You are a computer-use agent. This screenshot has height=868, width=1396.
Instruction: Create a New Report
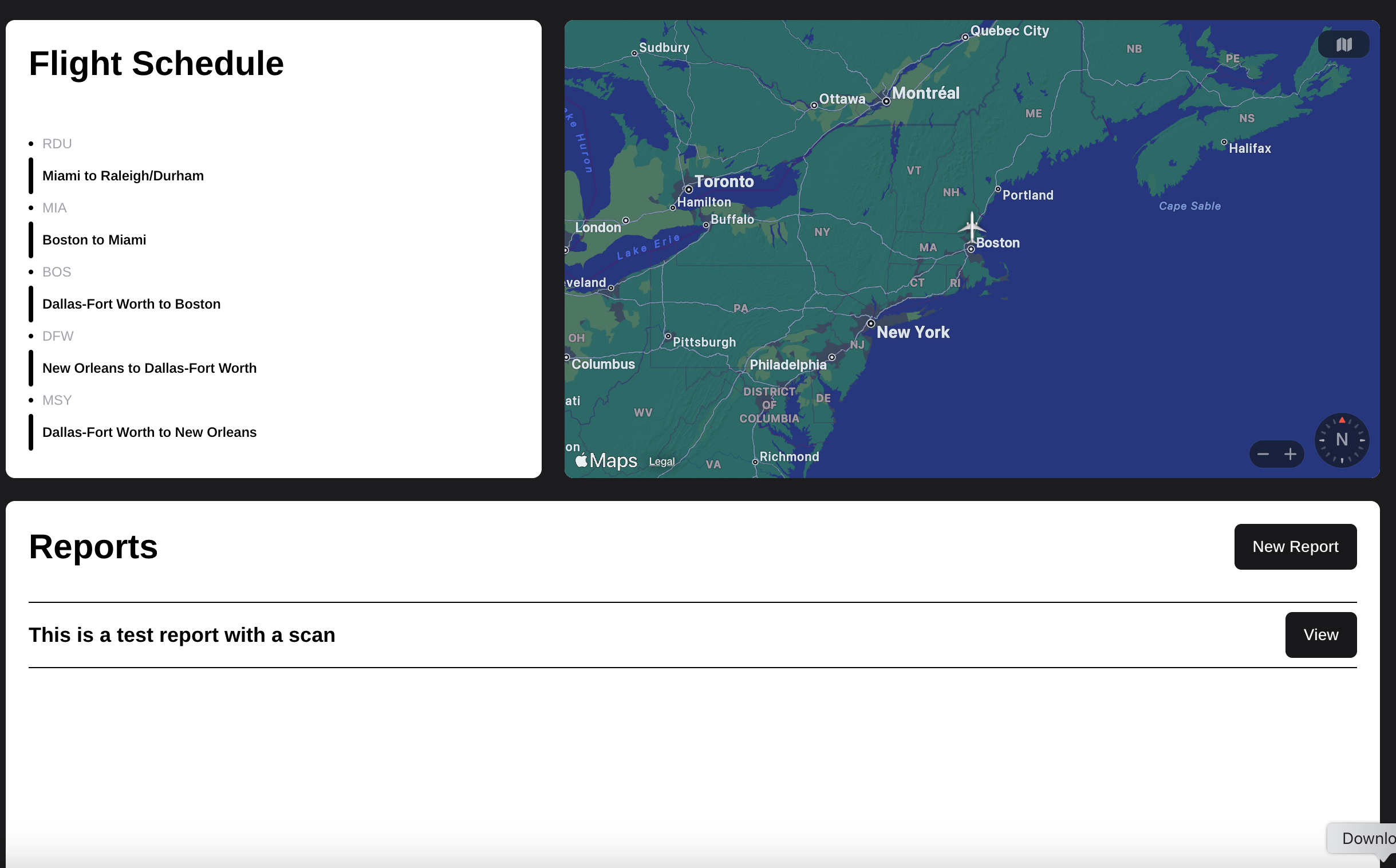(x=1295, y=547)
